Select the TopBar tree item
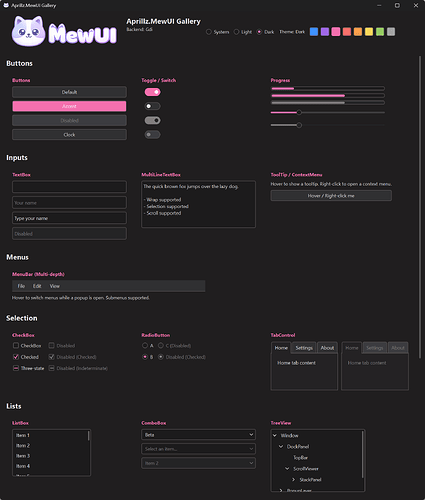The image size is (425, 500). tap(300, 458)
